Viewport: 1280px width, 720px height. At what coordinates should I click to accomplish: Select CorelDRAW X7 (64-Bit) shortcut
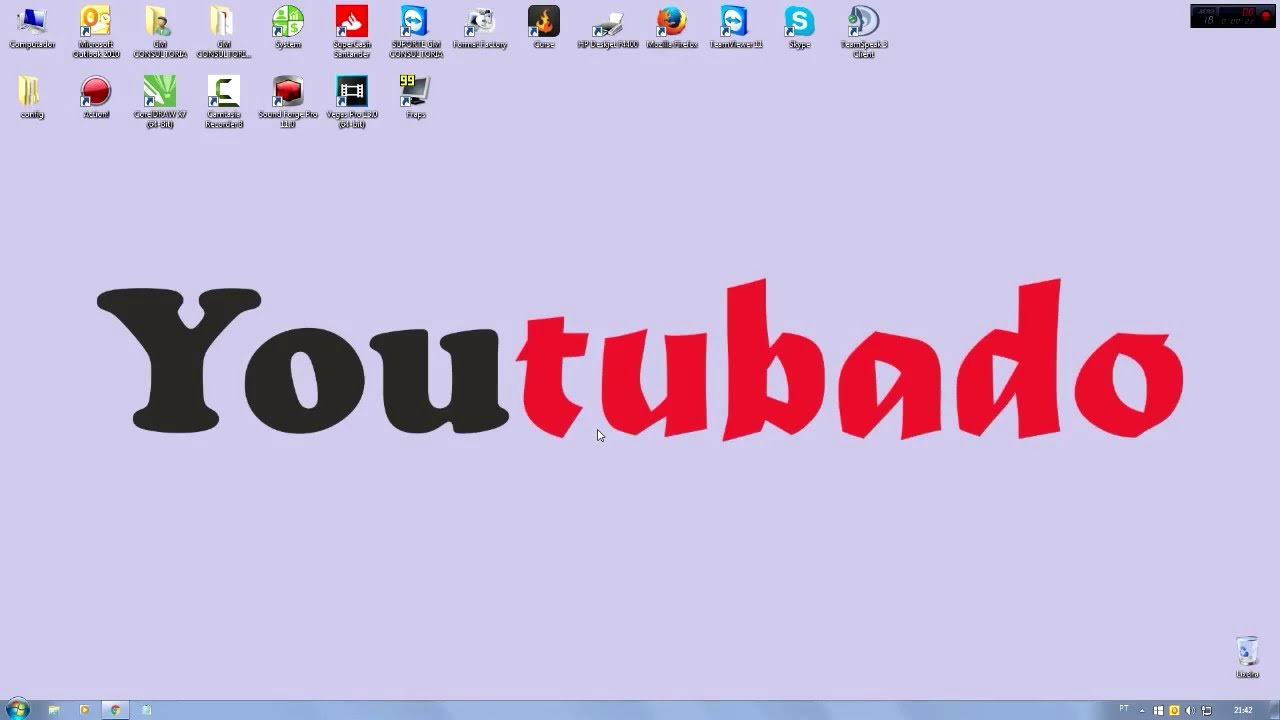[160, 102]
